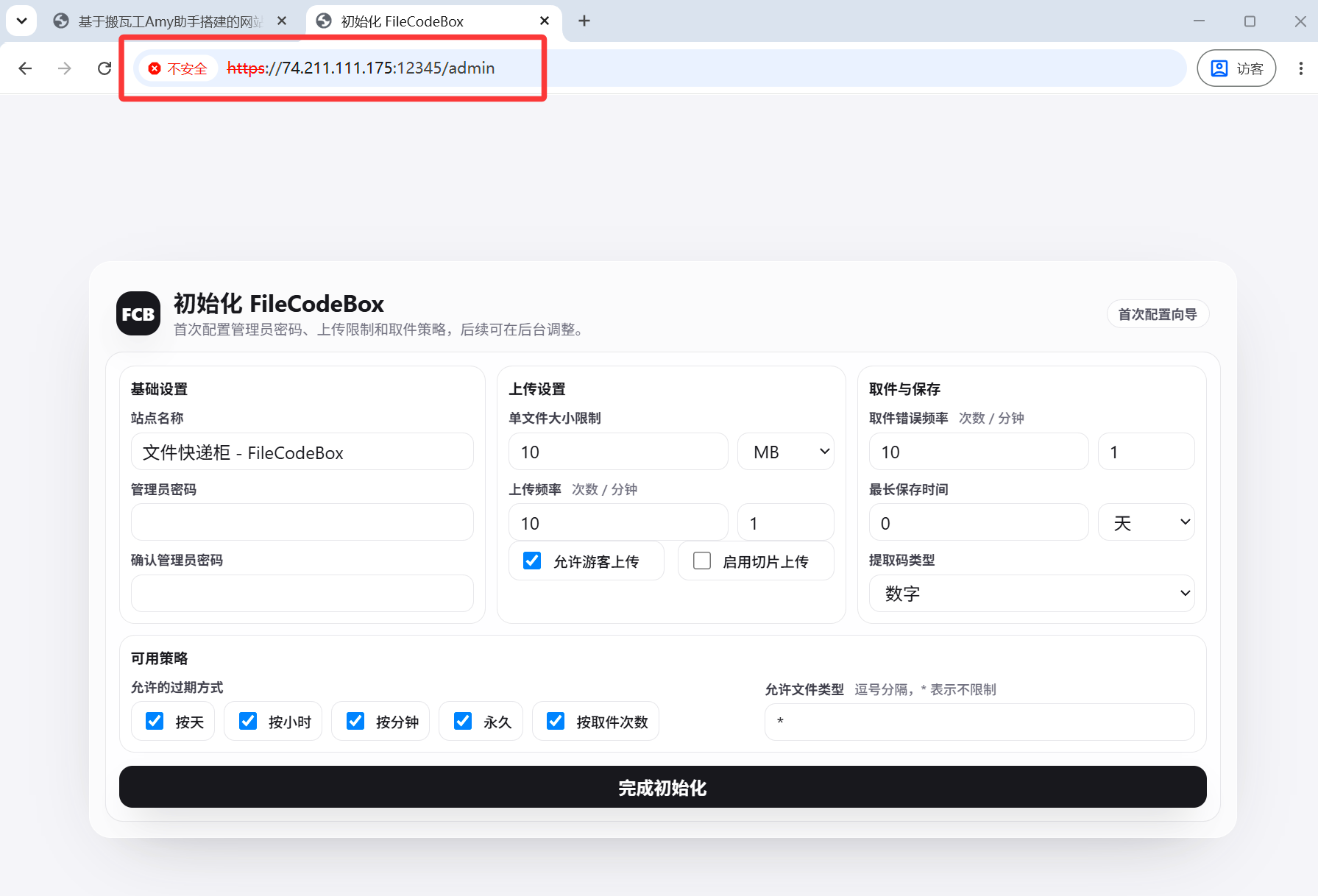Click the 上传频率 minutes field

(786, 522)
